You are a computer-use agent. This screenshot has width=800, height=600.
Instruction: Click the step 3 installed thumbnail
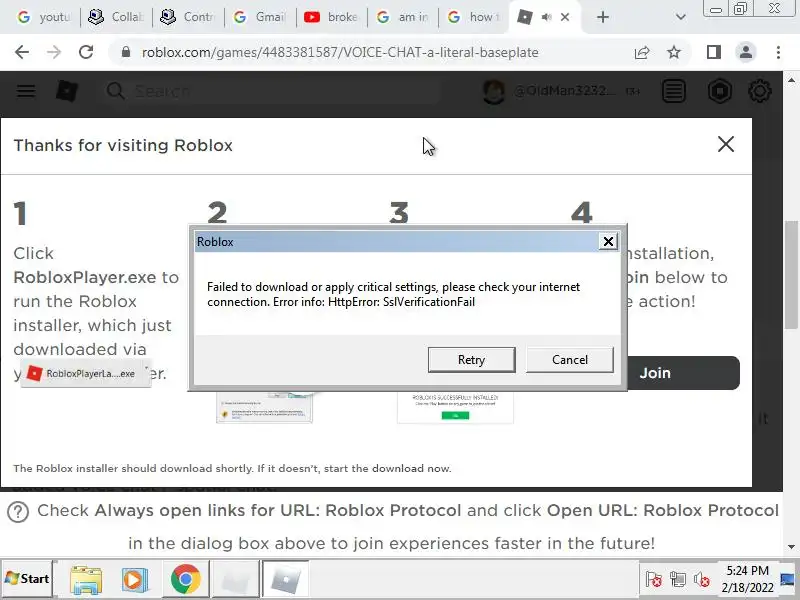(455, 407)
